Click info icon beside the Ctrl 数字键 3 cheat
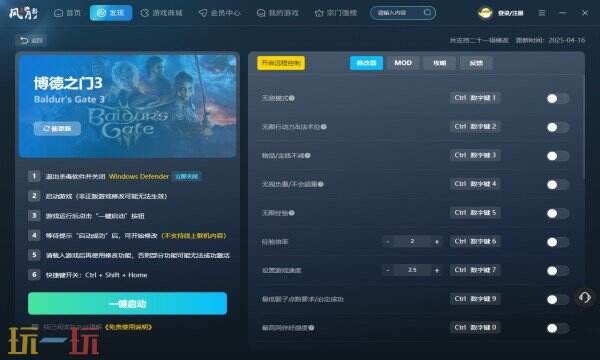This screenshot has width=600, height=360. point(308,156)
